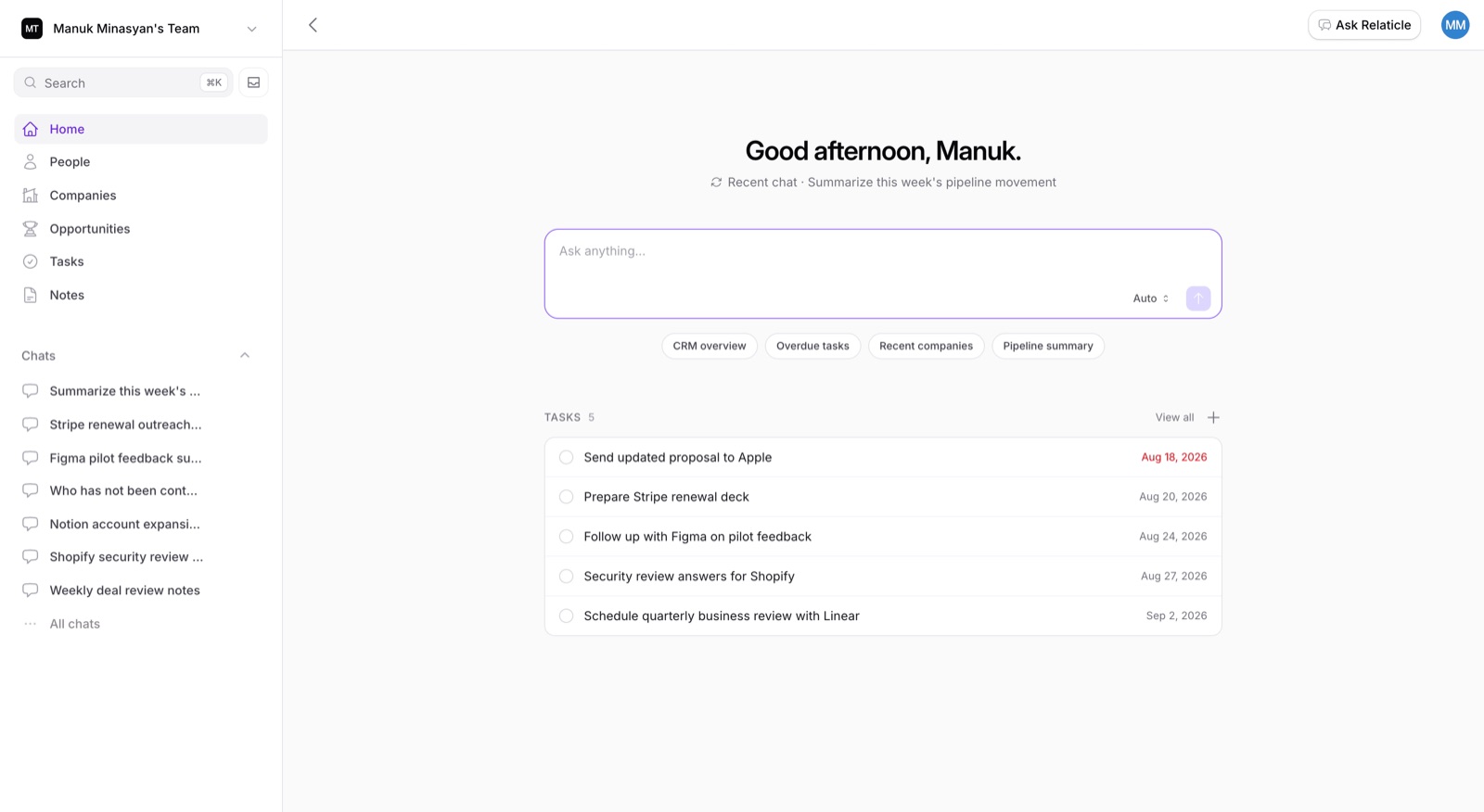
Task: Open the inbox icon next to Search
Action: [x=253, y=82]
